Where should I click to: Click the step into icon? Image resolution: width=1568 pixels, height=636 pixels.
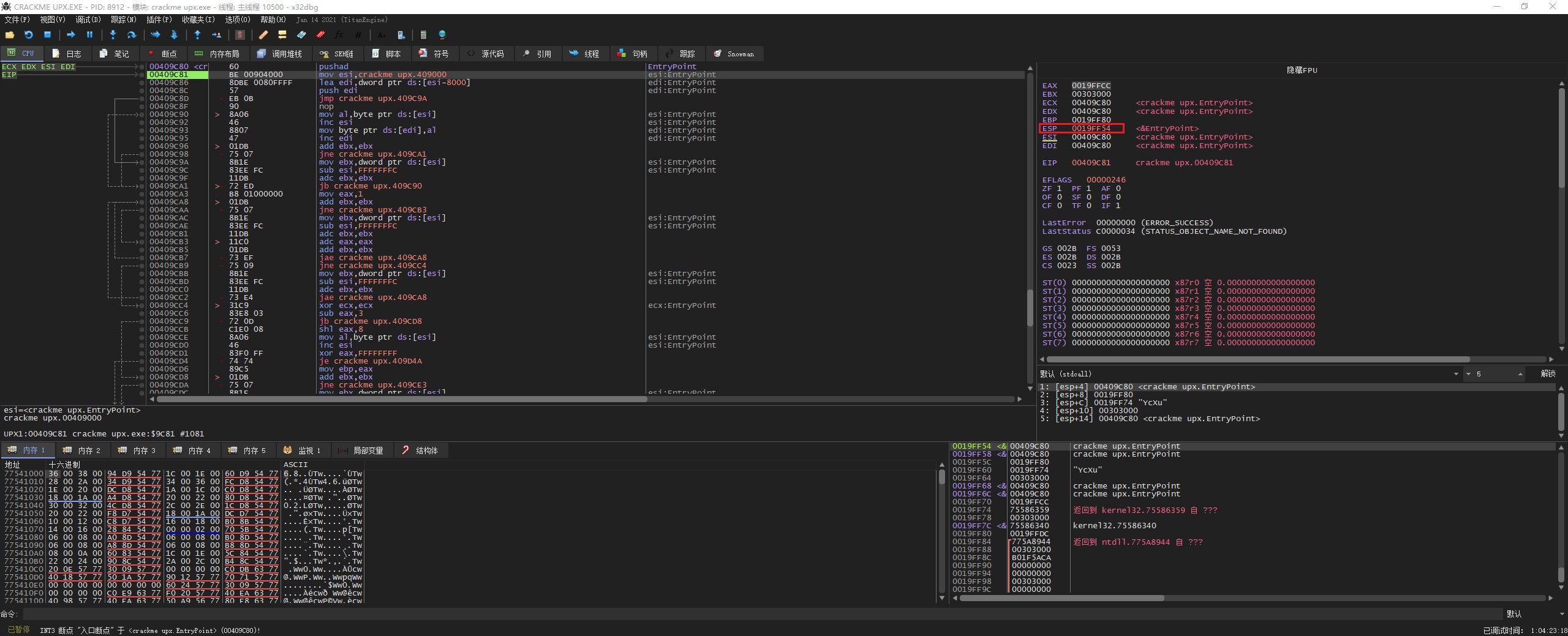pos(113,35)
